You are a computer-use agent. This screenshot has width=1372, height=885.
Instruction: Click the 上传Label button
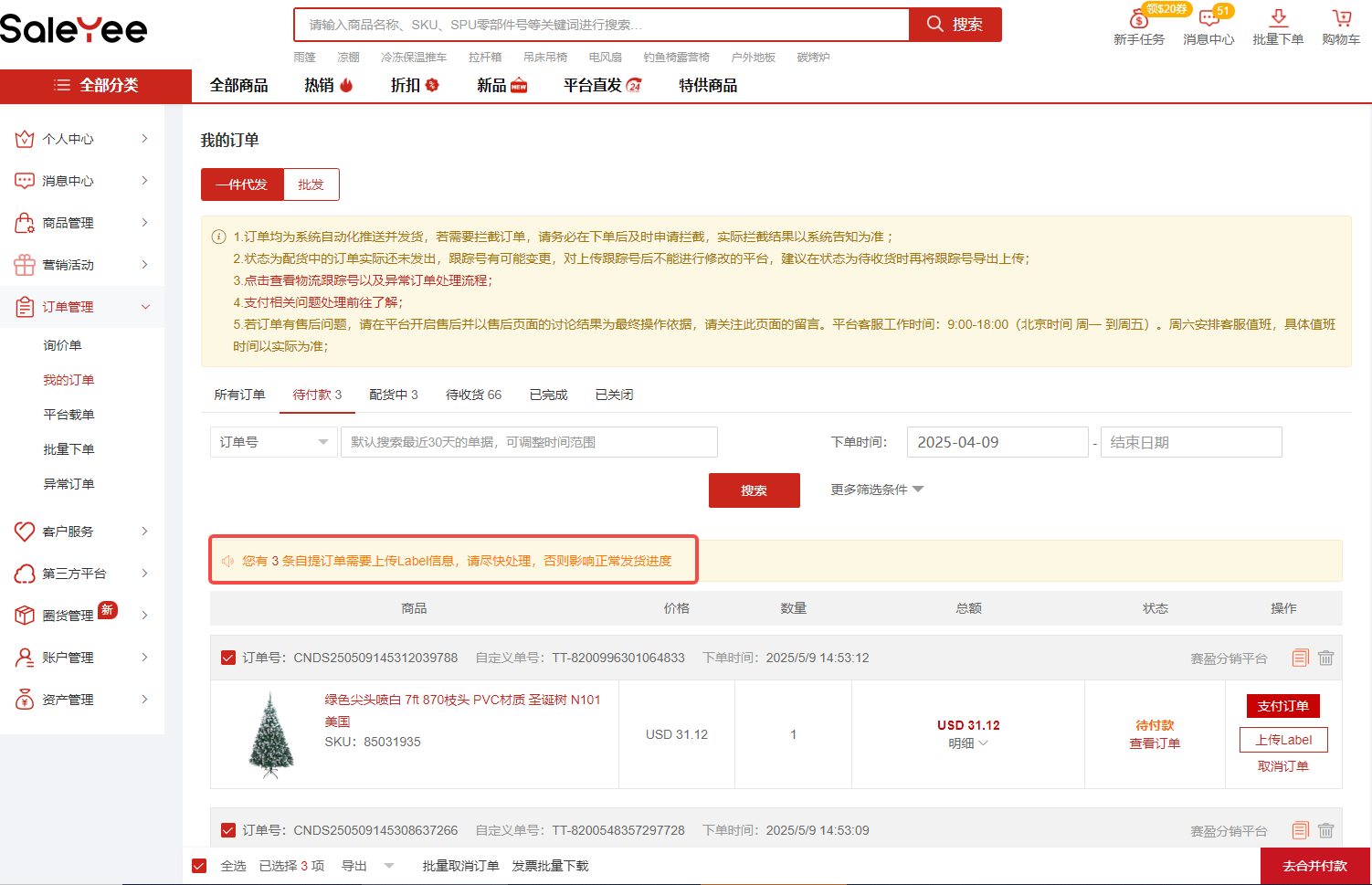(x=1282, y=740)
